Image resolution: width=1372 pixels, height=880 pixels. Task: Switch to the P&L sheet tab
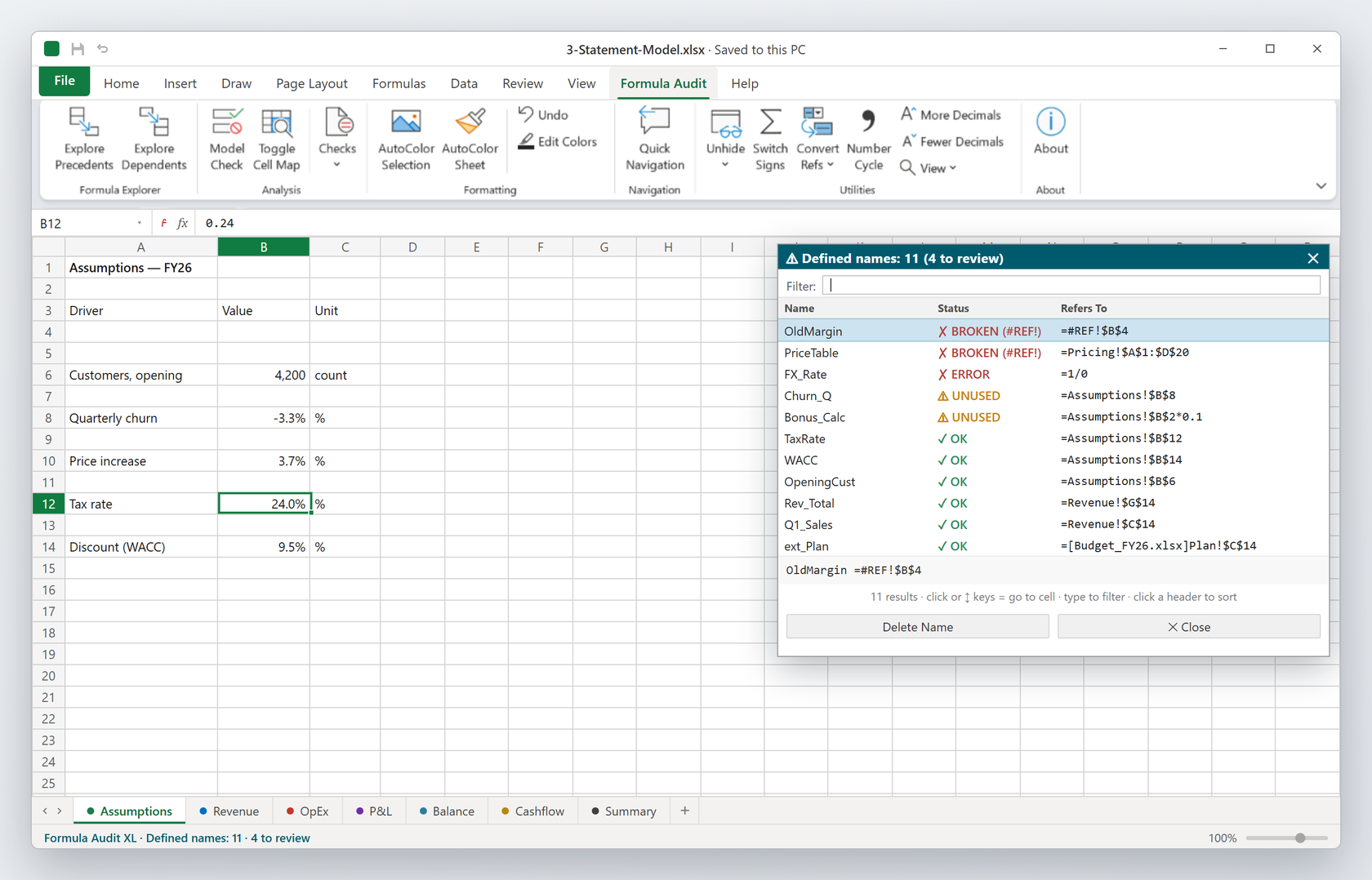click(x=374, y=811)
